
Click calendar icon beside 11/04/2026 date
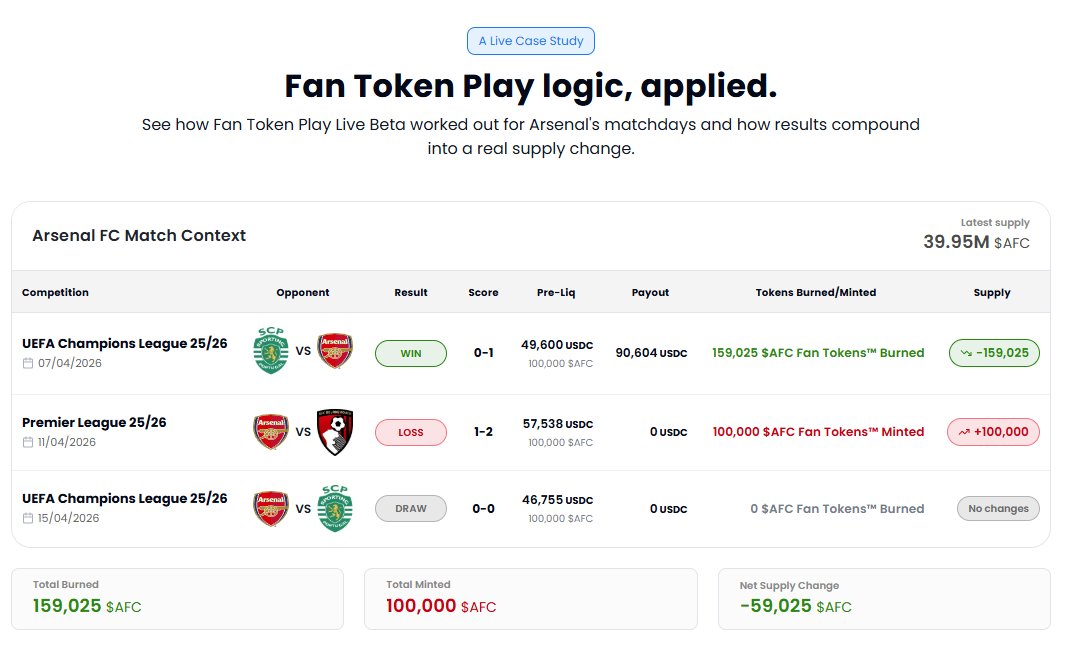(x=28, y=442)
